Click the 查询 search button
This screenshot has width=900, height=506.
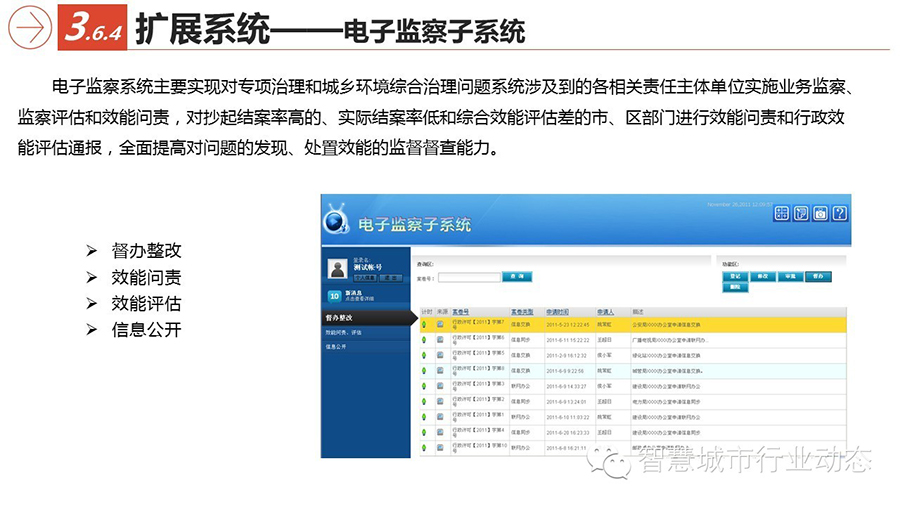(x=517, y=277)
